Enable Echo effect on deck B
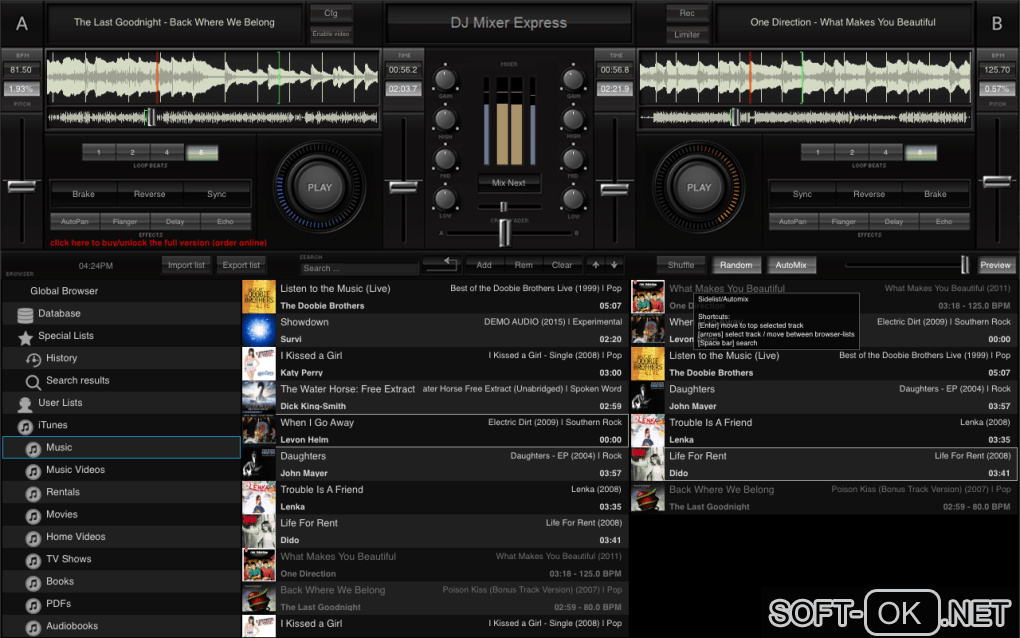The height and width of the screenshot is (638, 1020). [944, 221]
